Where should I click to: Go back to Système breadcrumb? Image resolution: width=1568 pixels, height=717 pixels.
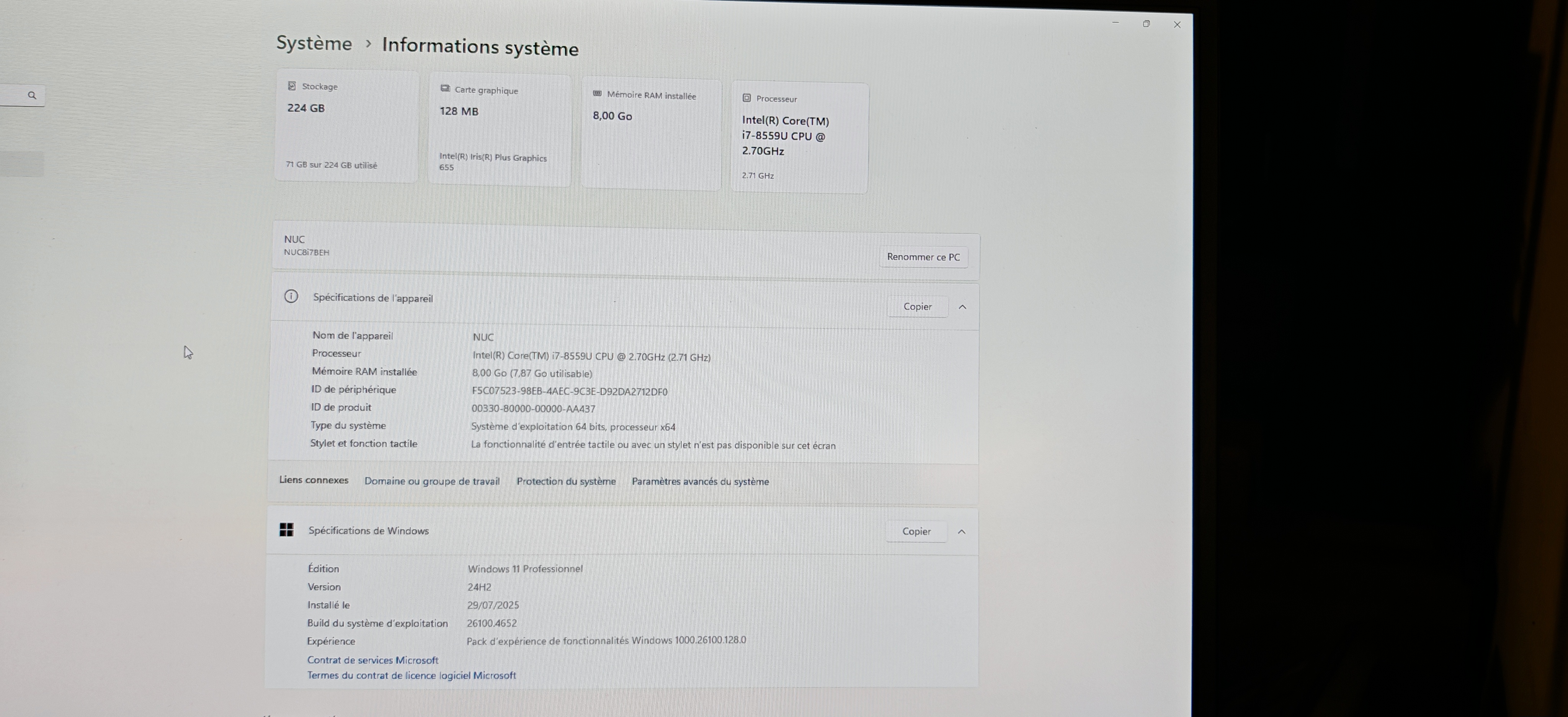(x=314, y=43)
